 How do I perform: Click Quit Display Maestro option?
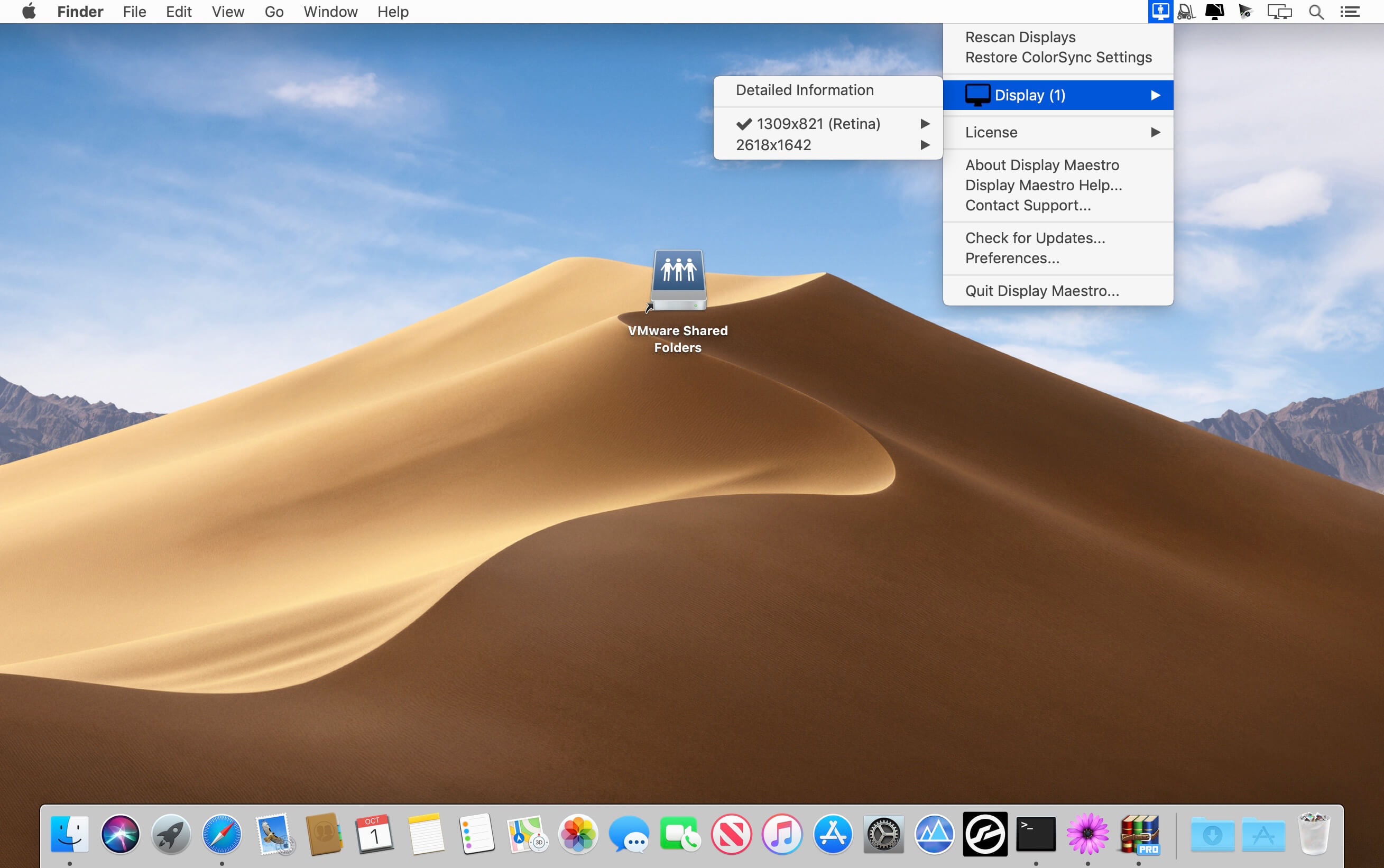point(1042,290)
